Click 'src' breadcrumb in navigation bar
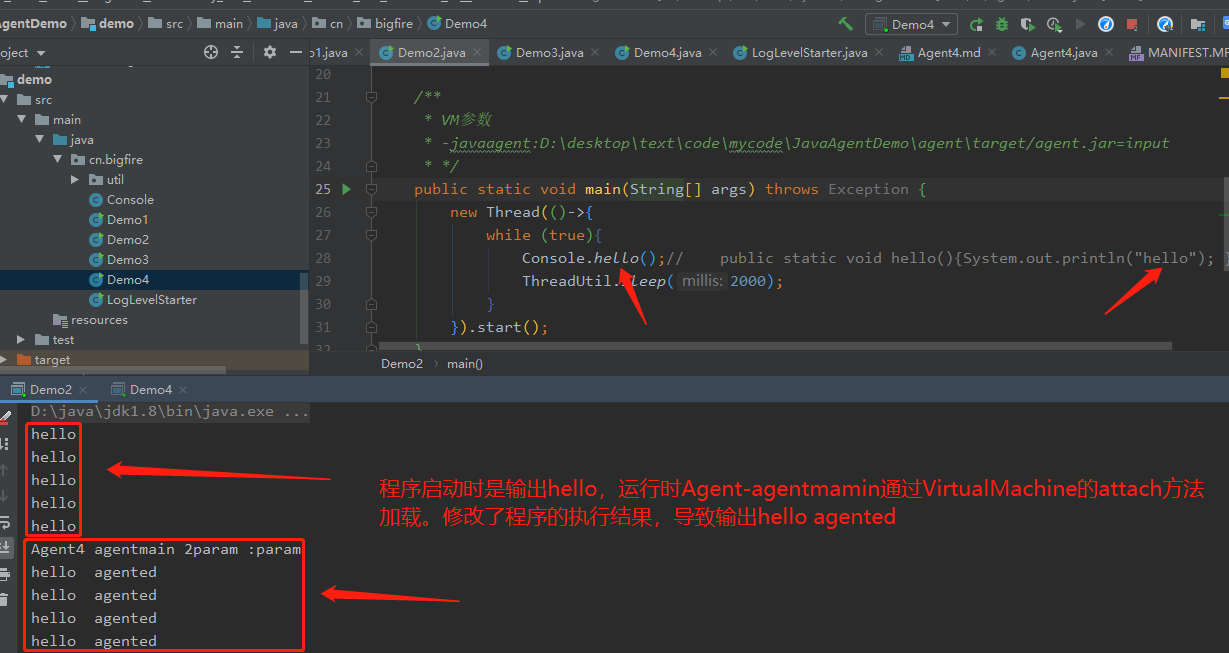 tap(166, 24)
